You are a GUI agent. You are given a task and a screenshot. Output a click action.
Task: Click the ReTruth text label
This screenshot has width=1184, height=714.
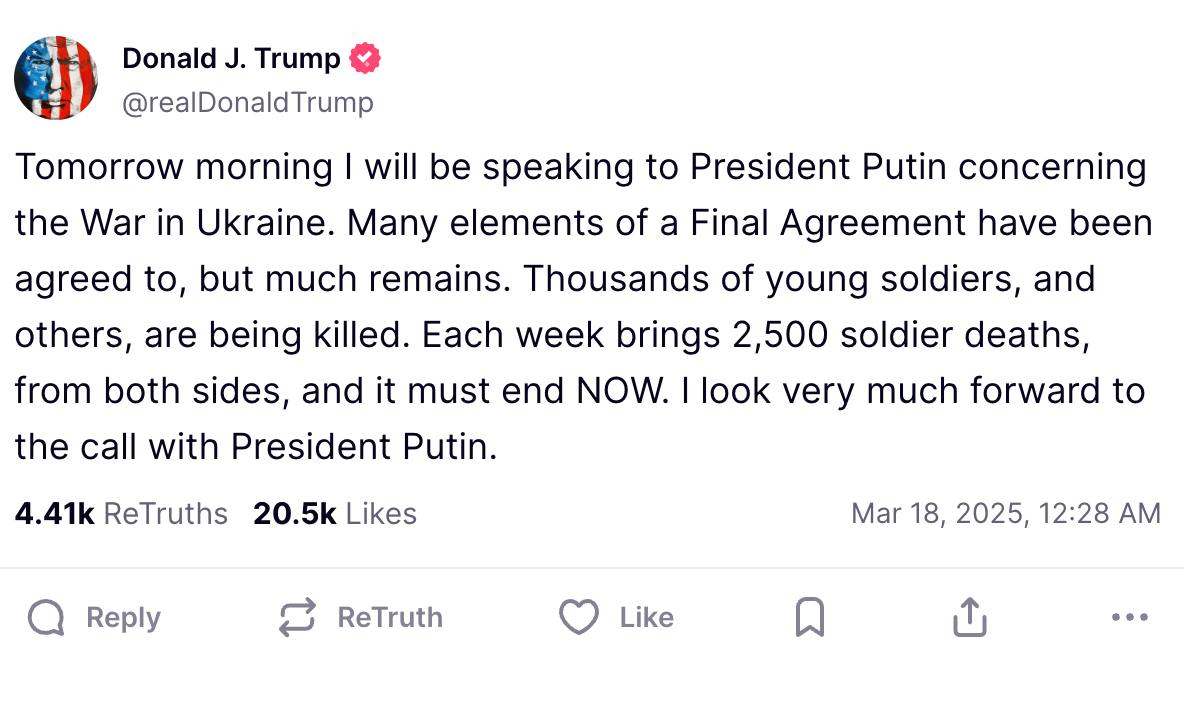tap(390, 618)
